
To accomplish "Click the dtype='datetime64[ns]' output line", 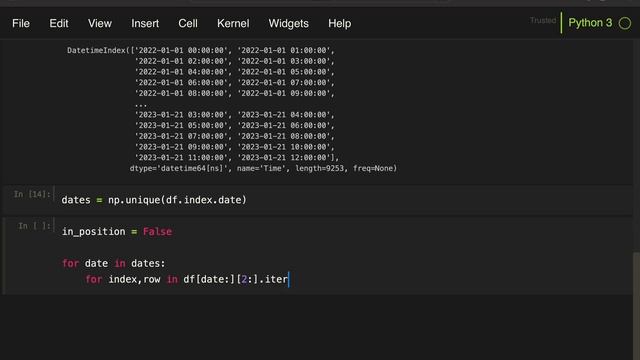I will [263, 169].
